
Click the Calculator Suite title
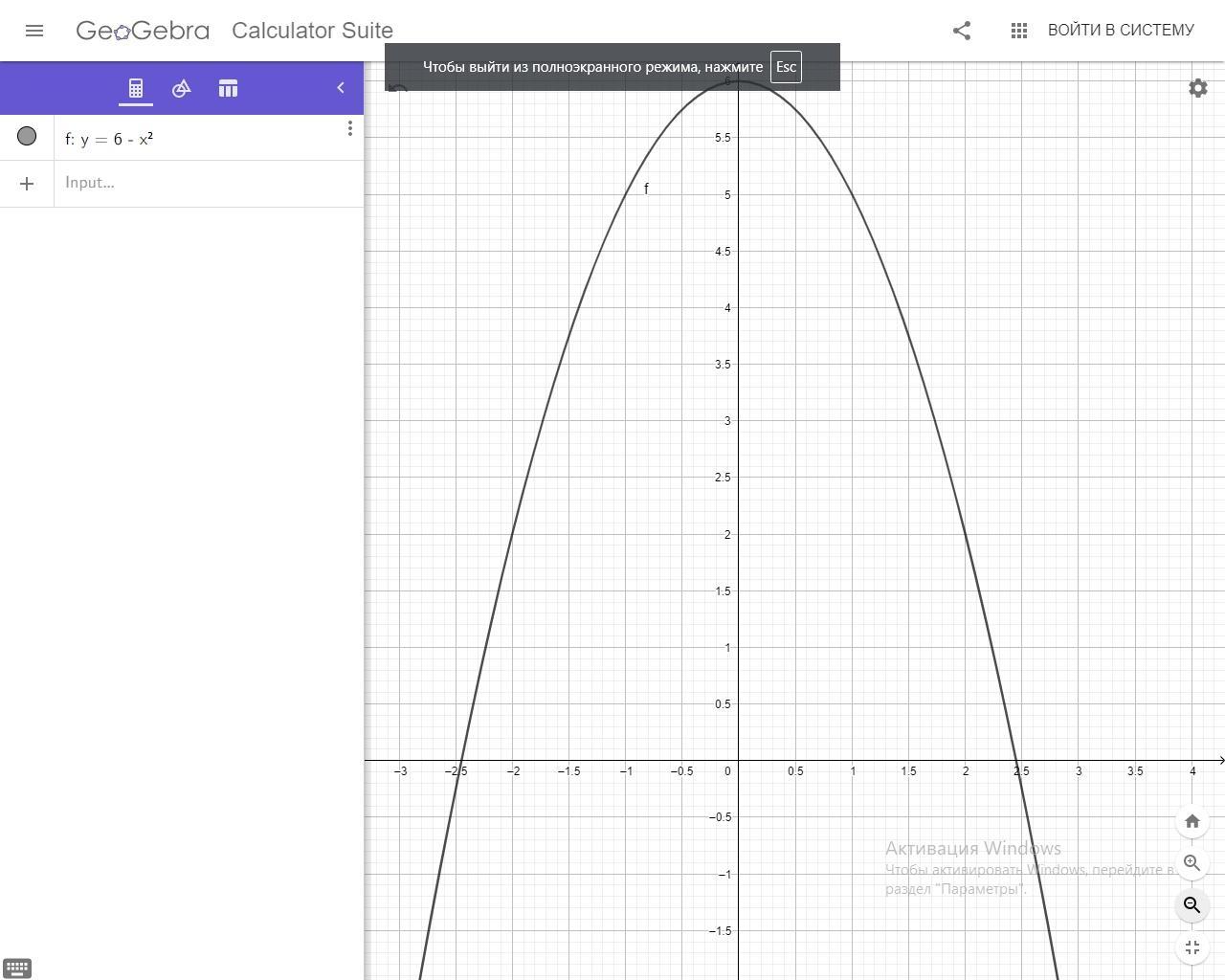[312, 31]
